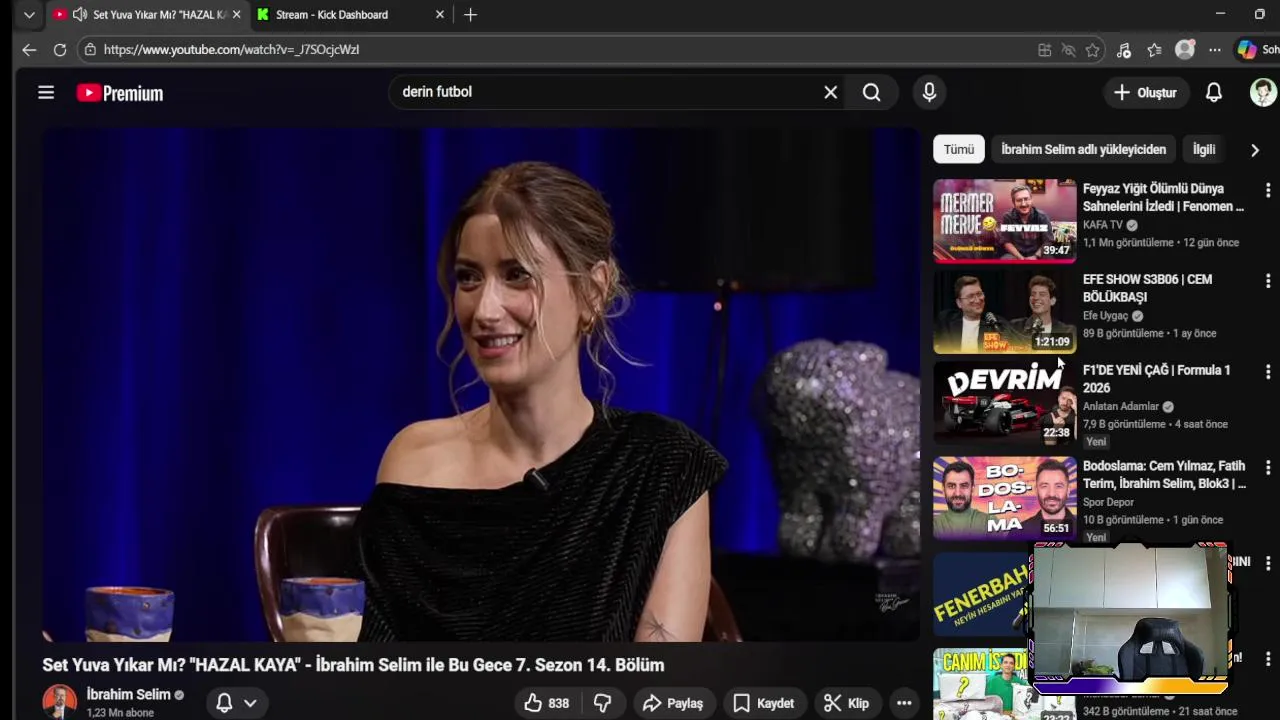Open options for the Feyyaz Yiğit video
This screenshot has height=720, width=1280.
coord(1267,190)
